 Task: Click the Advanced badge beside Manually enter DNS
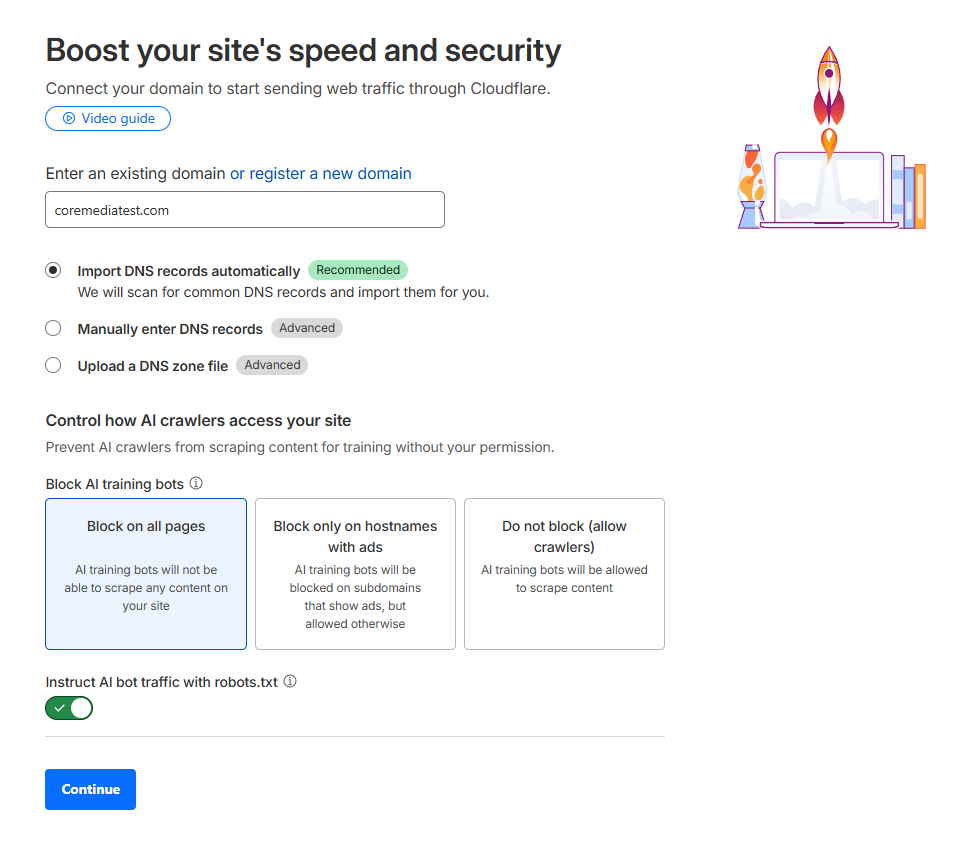click(307, 328)
